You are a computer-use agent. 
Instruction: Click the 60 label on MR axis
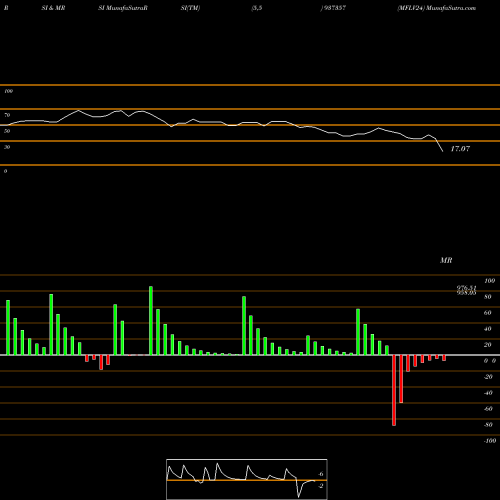pos(488,313)
